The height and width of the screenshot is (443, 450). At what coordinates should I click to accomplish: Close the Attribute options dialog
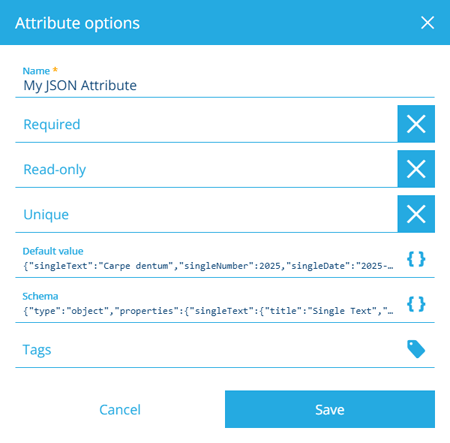[x=427, y=23]
